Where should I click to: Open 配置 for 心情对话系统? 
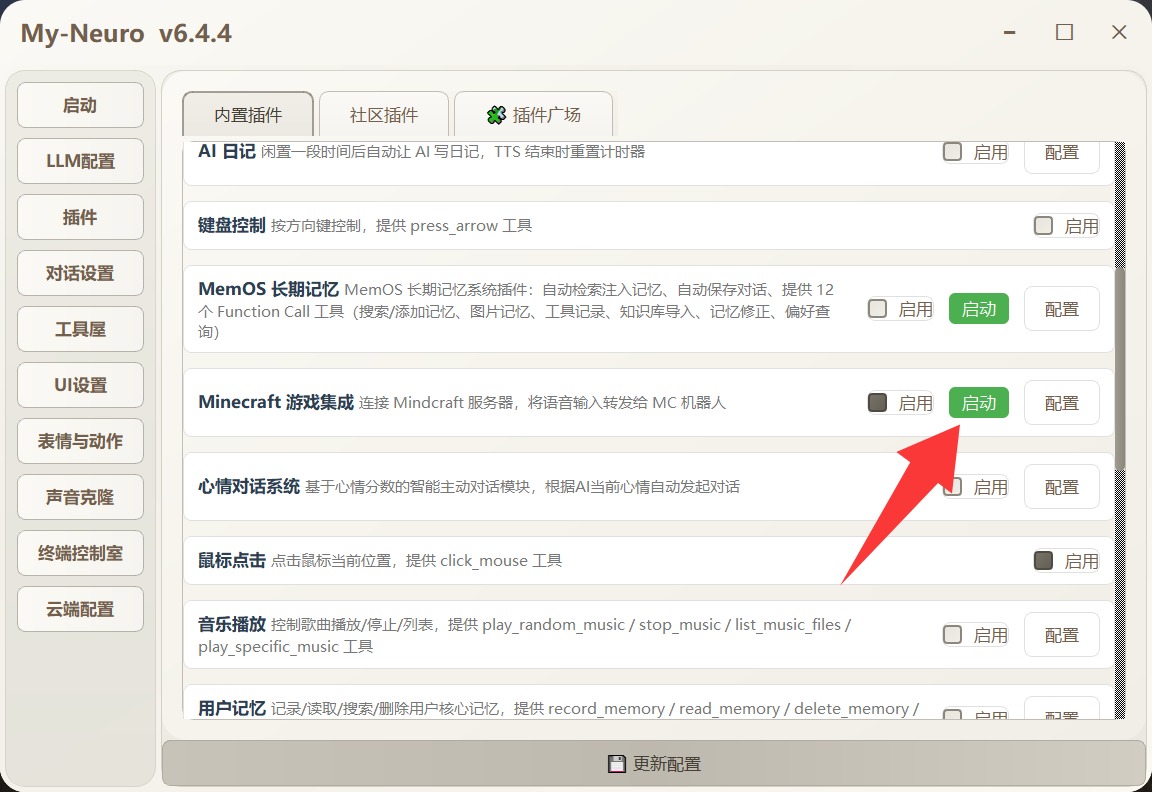click(x=1061, y=487)
